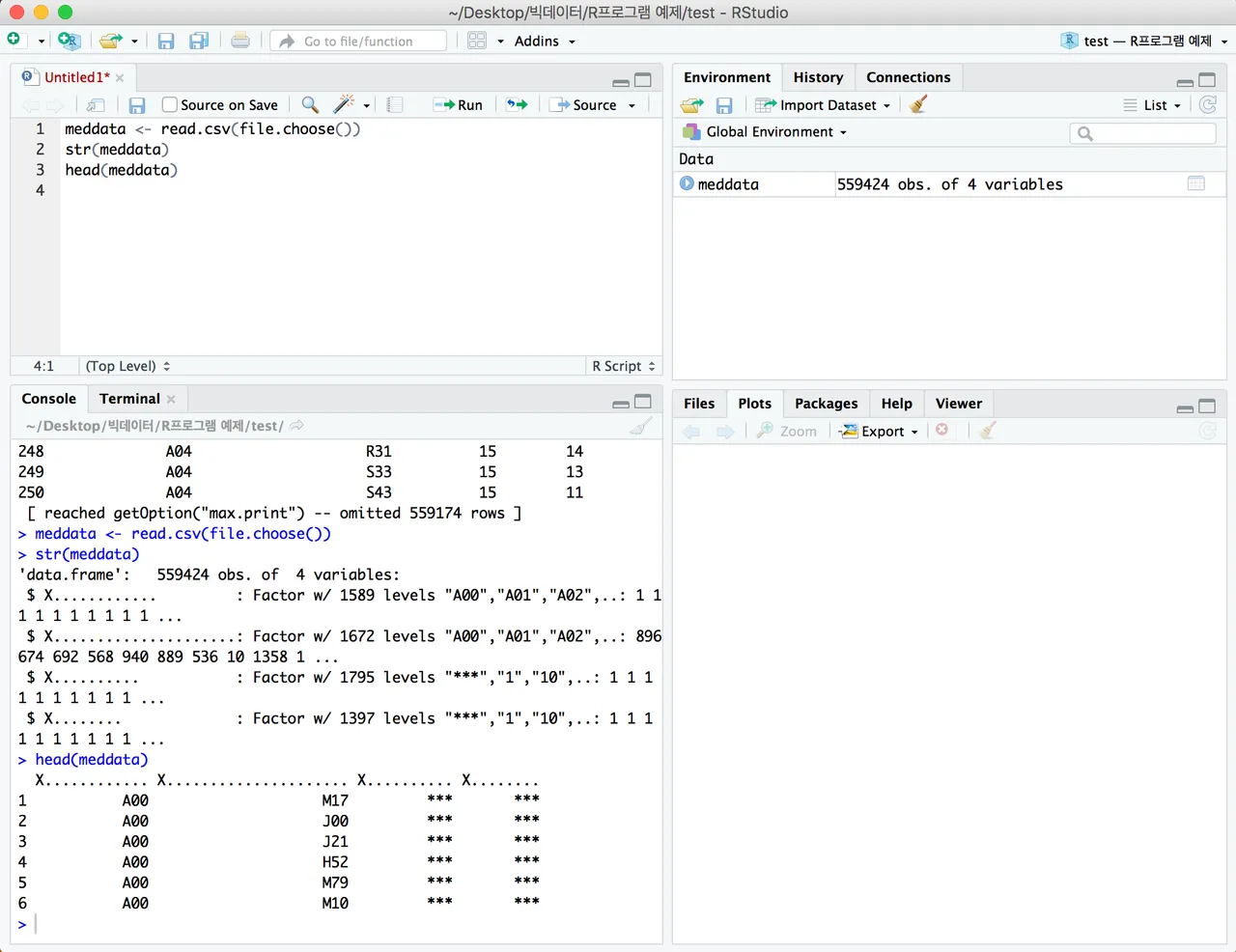Image resolution: width=1236 pixels, height=952 pixels.
Task: Click the Find/Replace magnifier icon
Action: [x=310, y=104]
